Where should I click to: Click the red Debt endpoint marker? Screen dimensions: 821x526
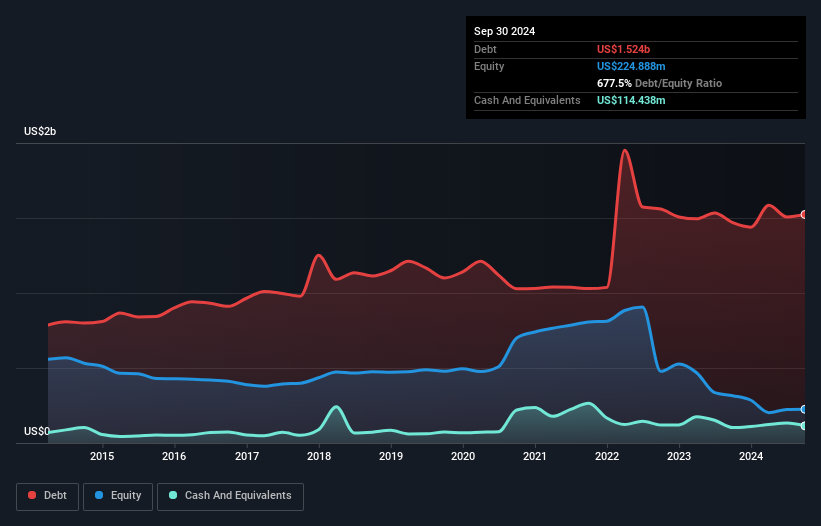[x=804, y=215]
